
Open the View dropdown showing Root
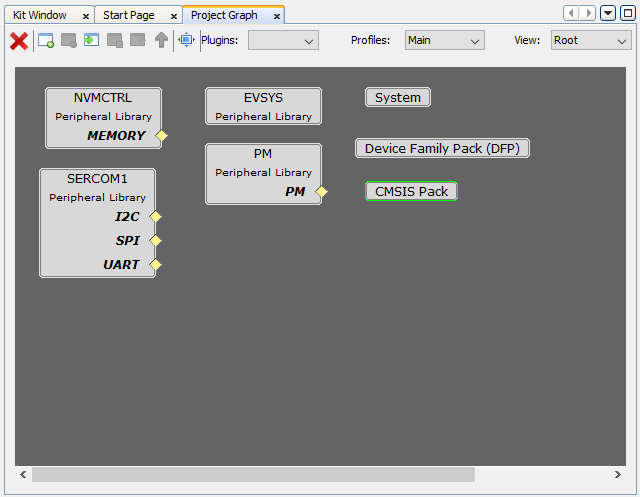point(590,41)
